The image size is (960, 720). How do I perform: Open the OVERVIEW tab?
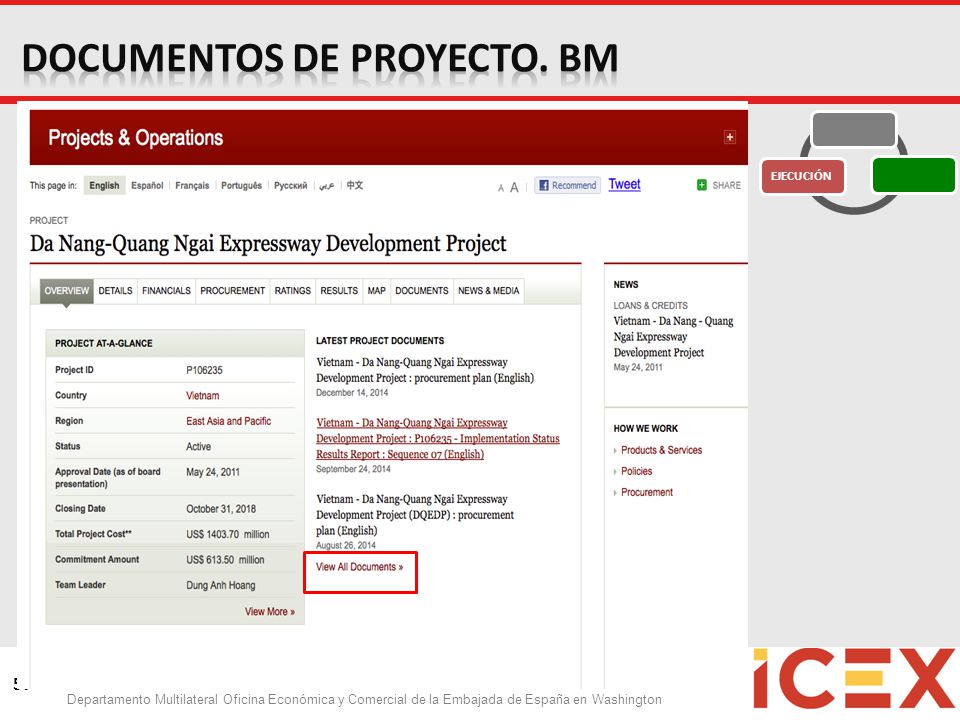pos(67,291)
